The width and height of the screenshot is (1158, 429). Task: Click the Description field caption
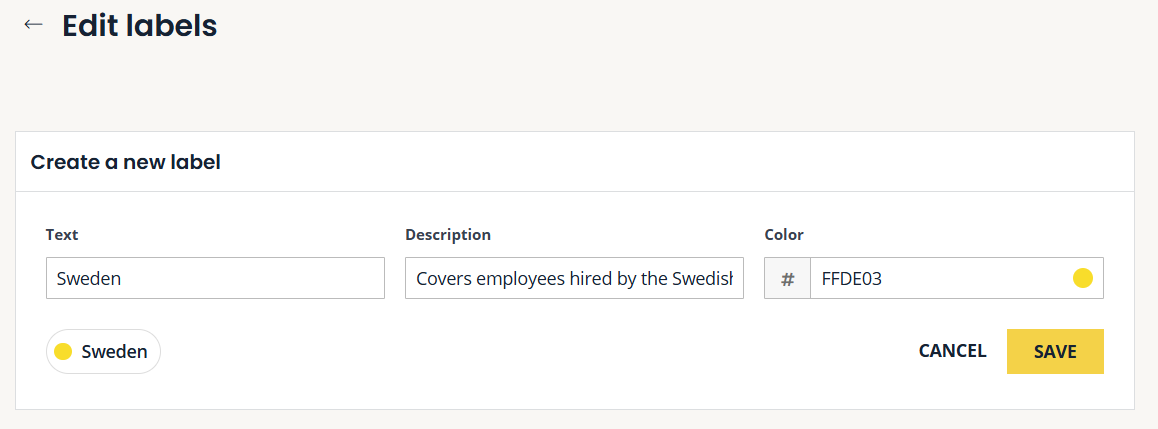pyautogui.click(x=448, y=235)
